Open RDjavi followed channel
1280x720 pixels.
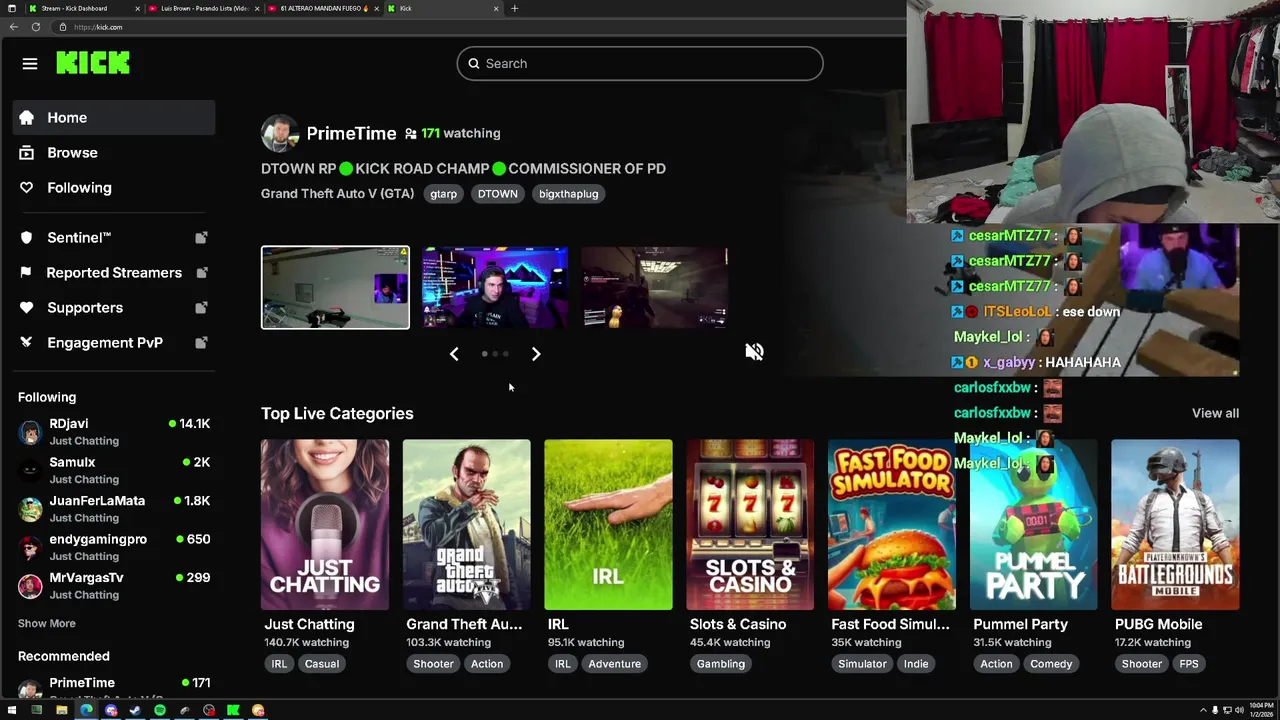tap(114, 432)
